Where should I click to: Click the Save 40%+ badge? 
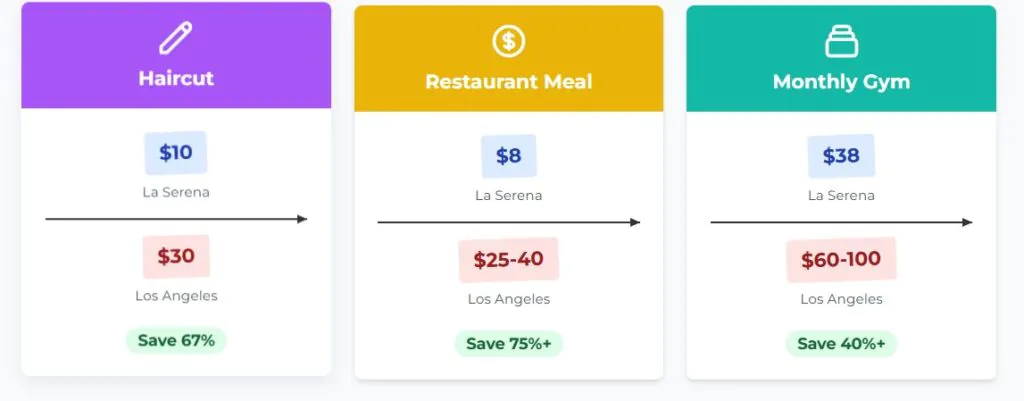click(841, 344)
